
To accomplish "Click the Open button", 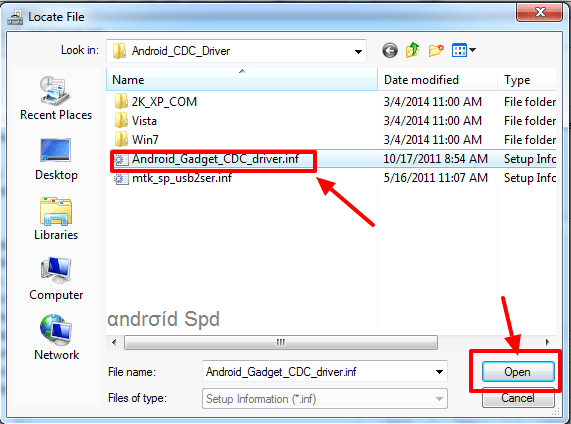I will coord(518,372).
